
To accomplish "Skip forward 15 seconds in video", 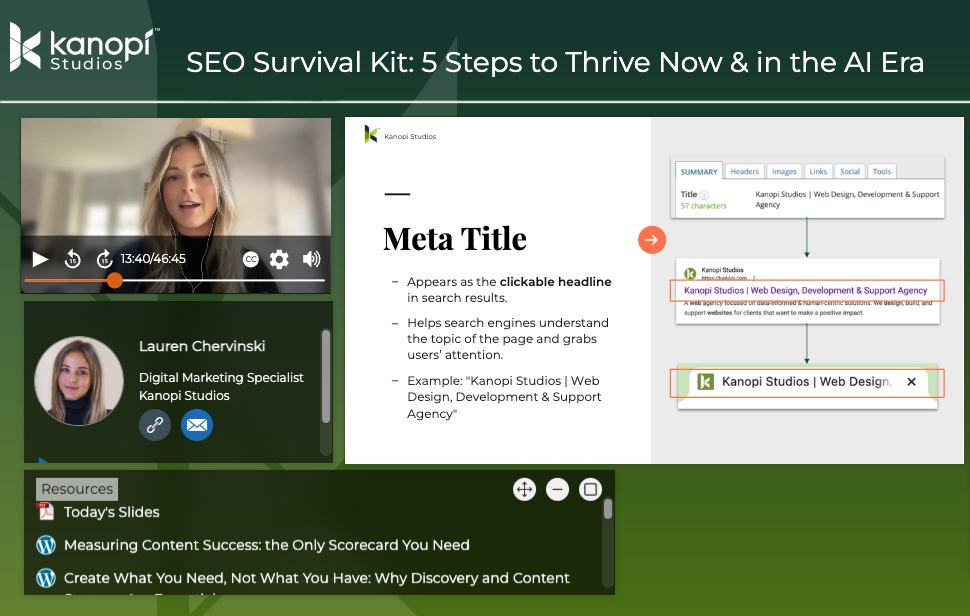I will (104, 259).
